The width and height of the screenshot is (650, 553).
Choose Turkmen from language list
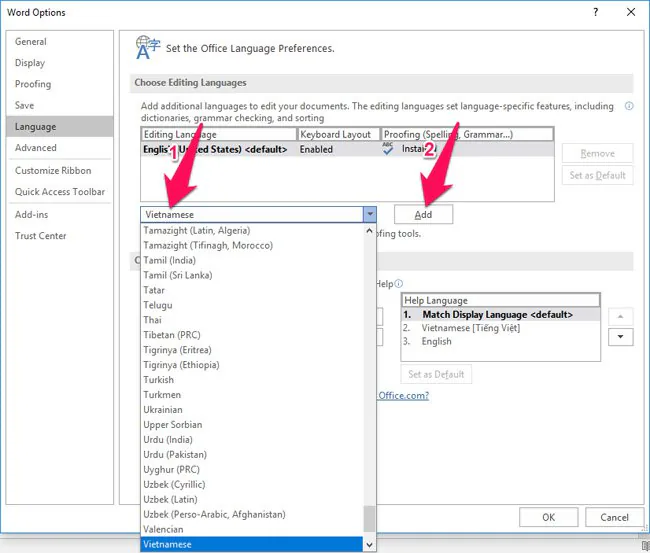pyautogui.click(x=252, y=395)
